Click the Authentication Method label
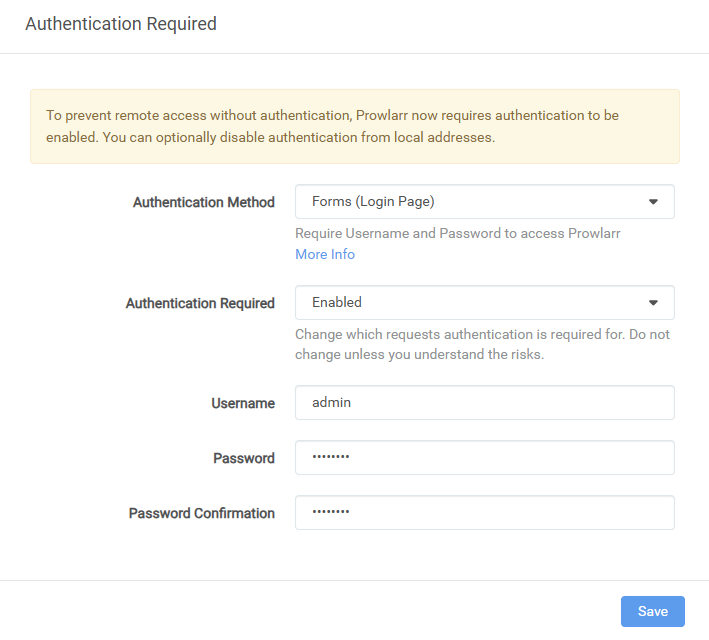 tap(203, 202)
